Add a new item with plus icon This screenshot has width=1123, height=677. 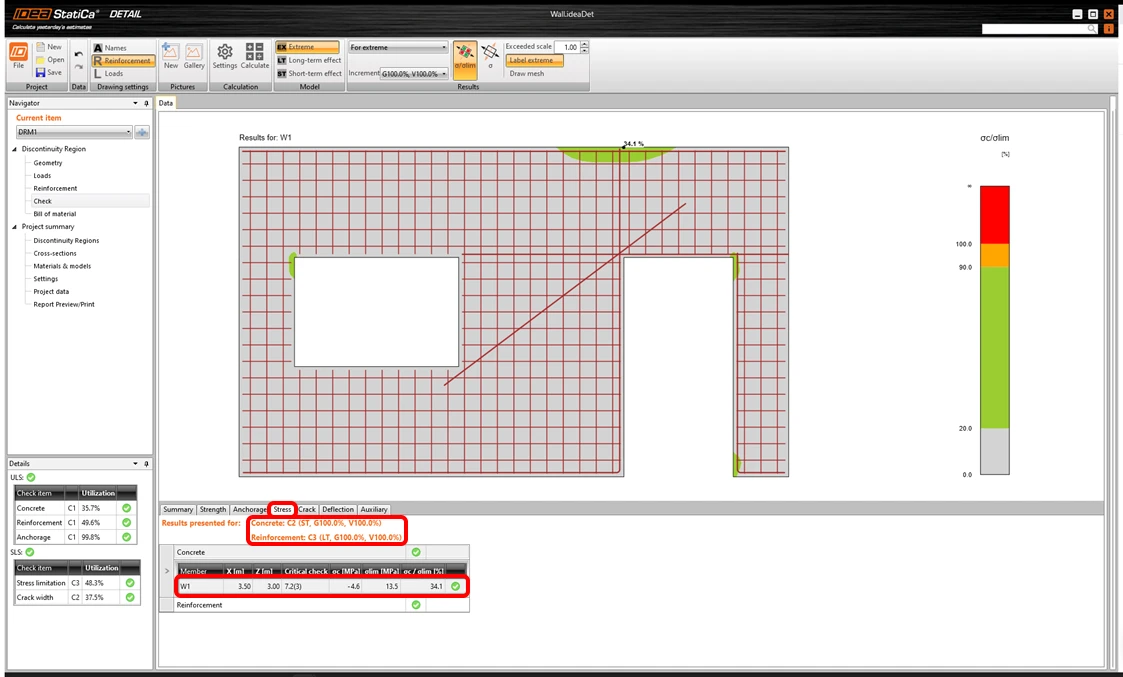click(142, 132)
